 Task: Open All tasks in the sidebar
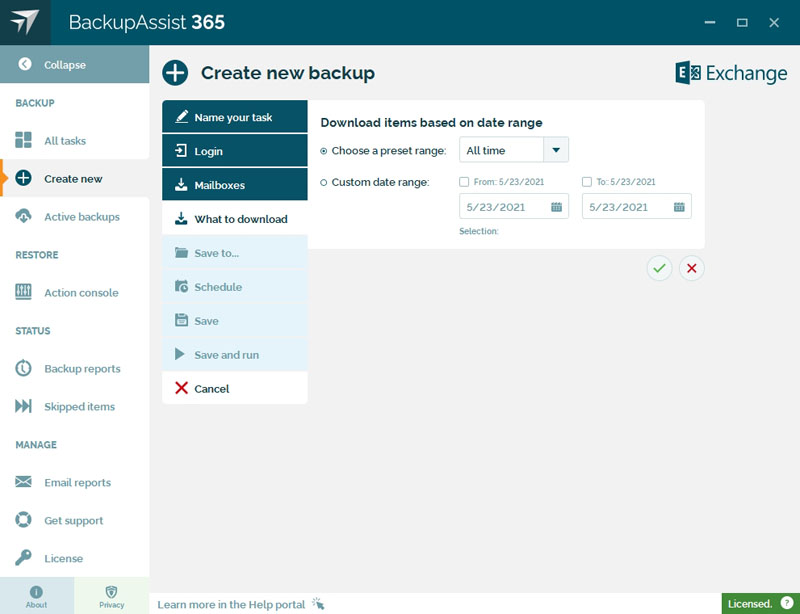[74, 140]
